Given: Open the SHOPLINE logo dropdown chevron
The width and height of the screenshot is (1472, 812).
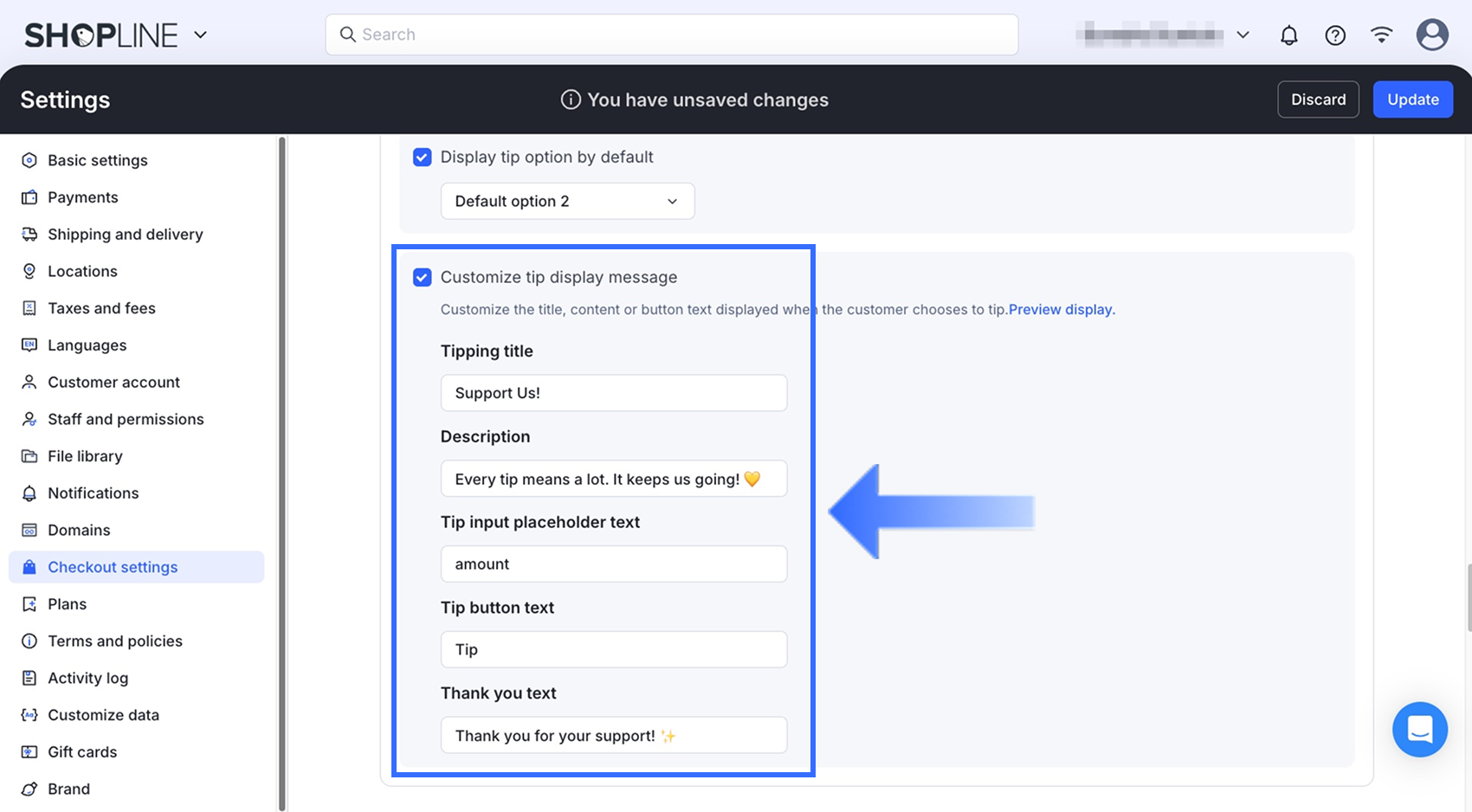Looking at the screenshot, I should pos(200,35).
